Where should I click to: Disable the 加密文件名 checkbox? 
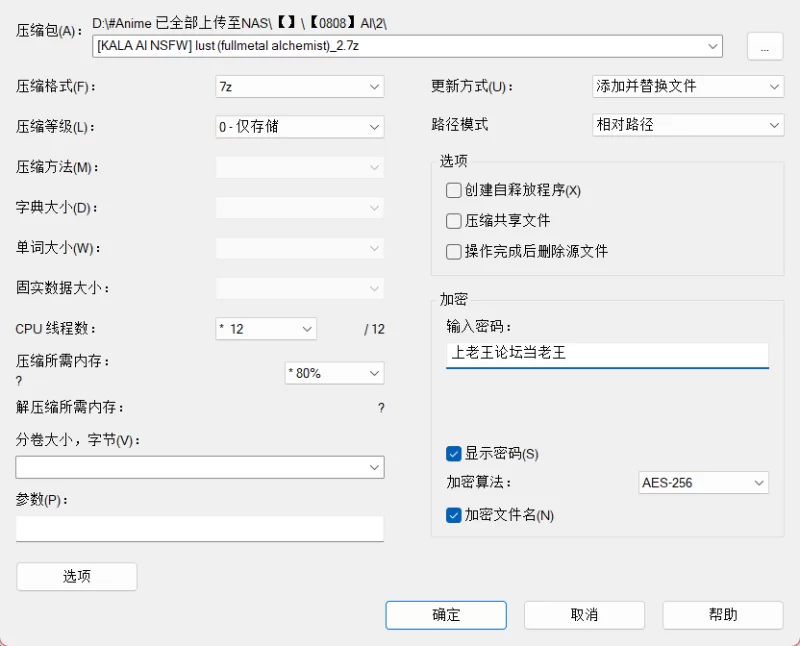(454, 515)
